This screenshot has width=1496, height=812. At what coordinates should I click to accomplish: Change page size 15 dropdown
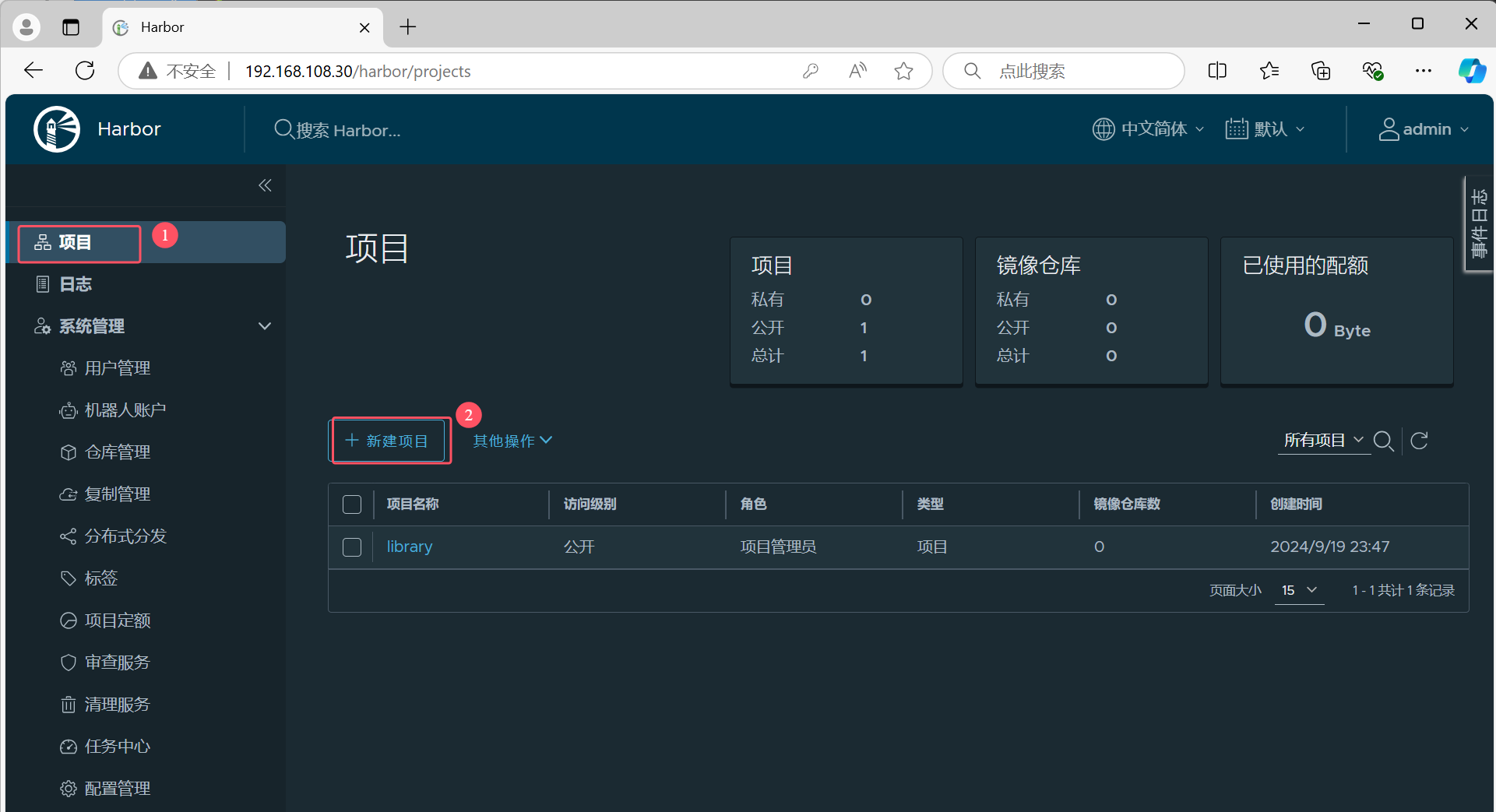click(1300, 590)
